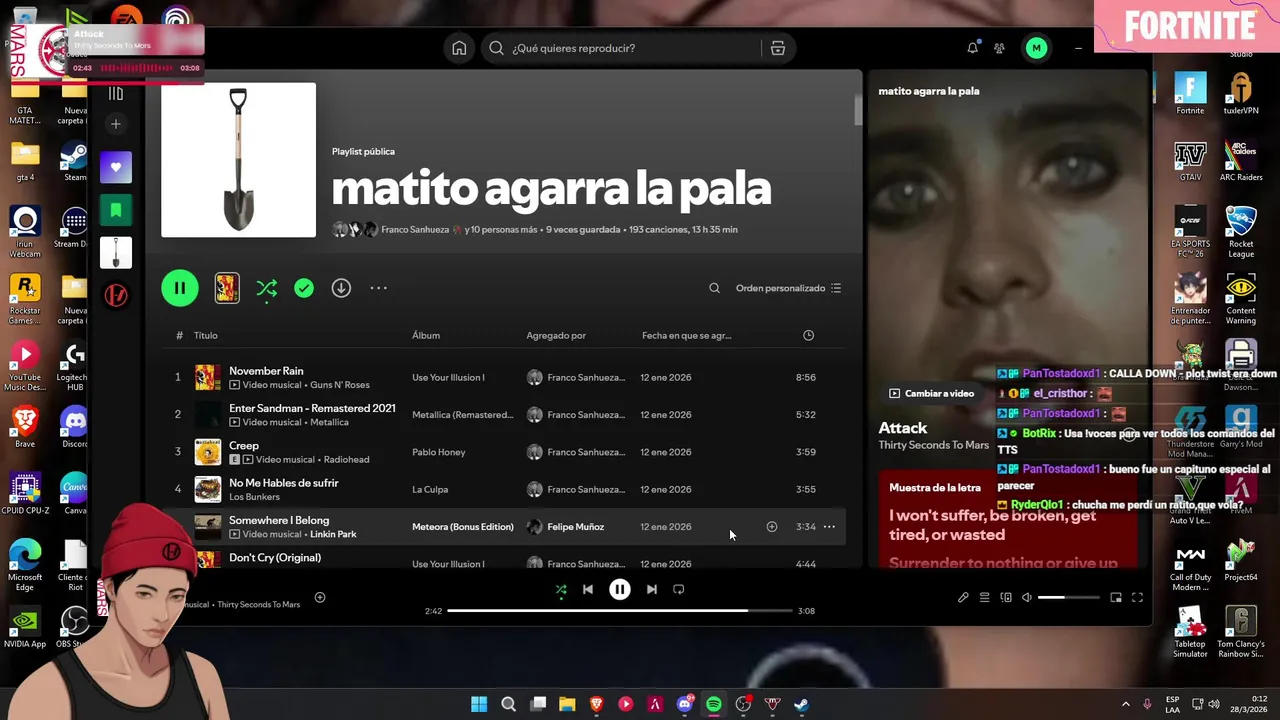This screenshot has width=1280, height=720.
Task: Open green bookmark episodes tile in sidebar
Action: click(116, 210)
